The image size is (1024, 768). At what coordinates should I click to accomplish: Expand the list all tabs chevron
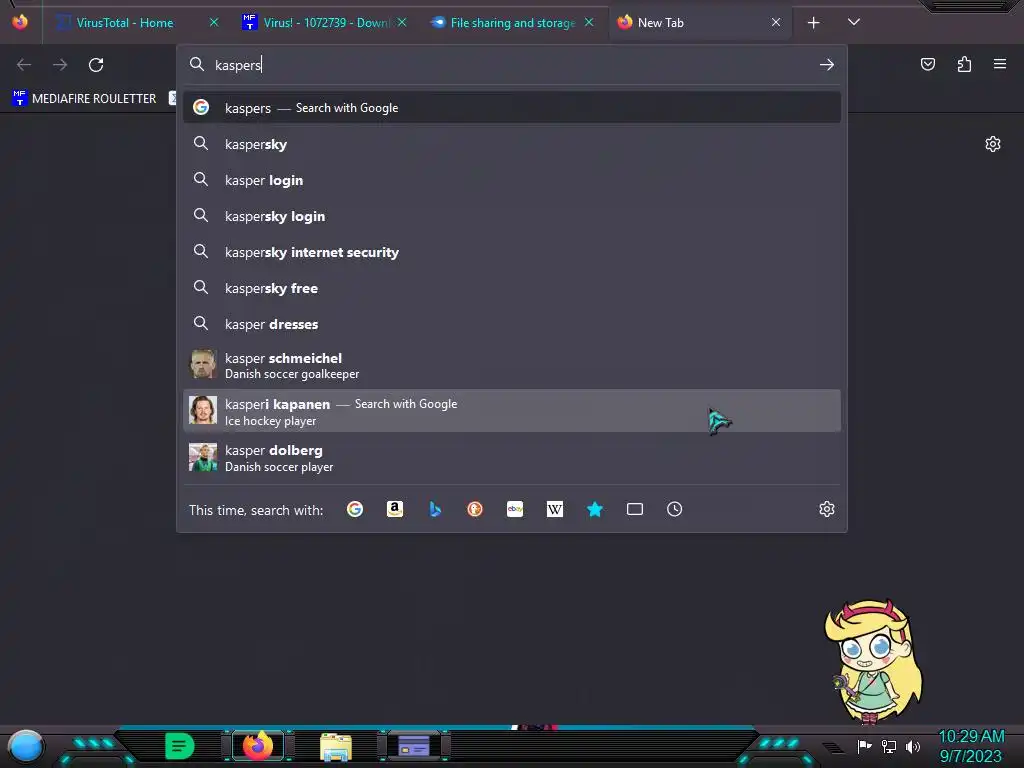tap(854, 22)
